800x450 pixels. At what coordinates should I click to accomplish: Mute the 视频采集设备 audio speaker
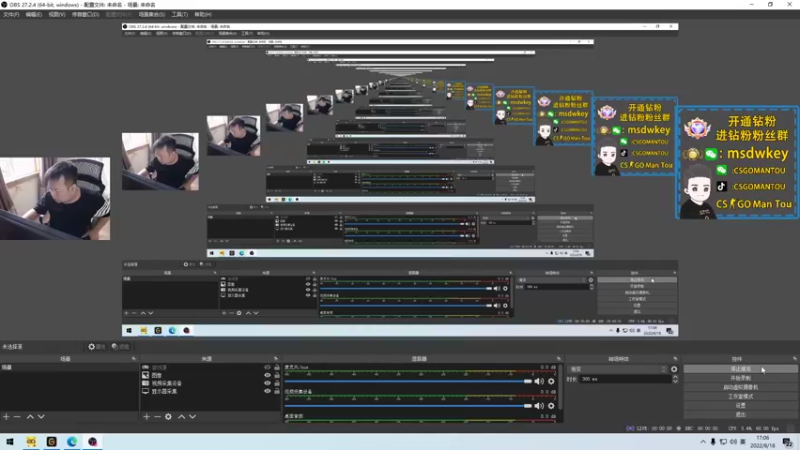click(539, 406)
